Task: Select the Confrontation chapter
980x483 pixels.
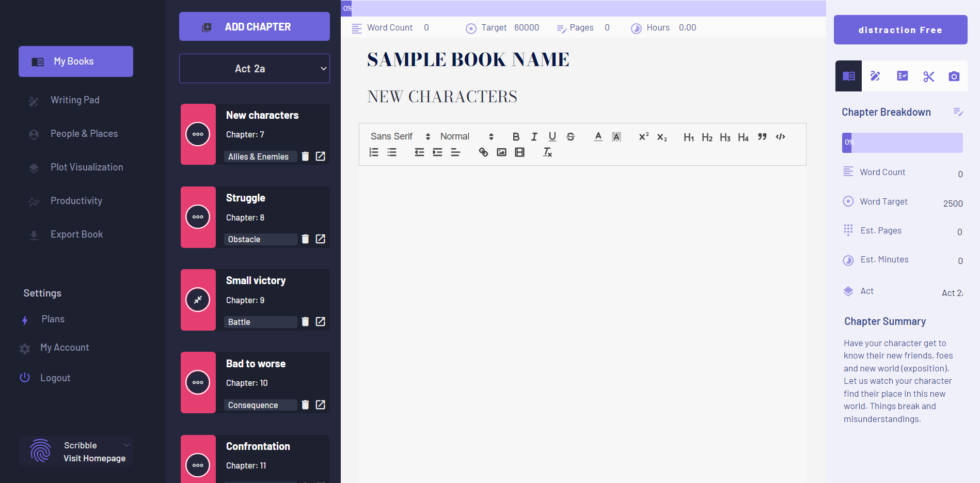Action: (255, 459)
